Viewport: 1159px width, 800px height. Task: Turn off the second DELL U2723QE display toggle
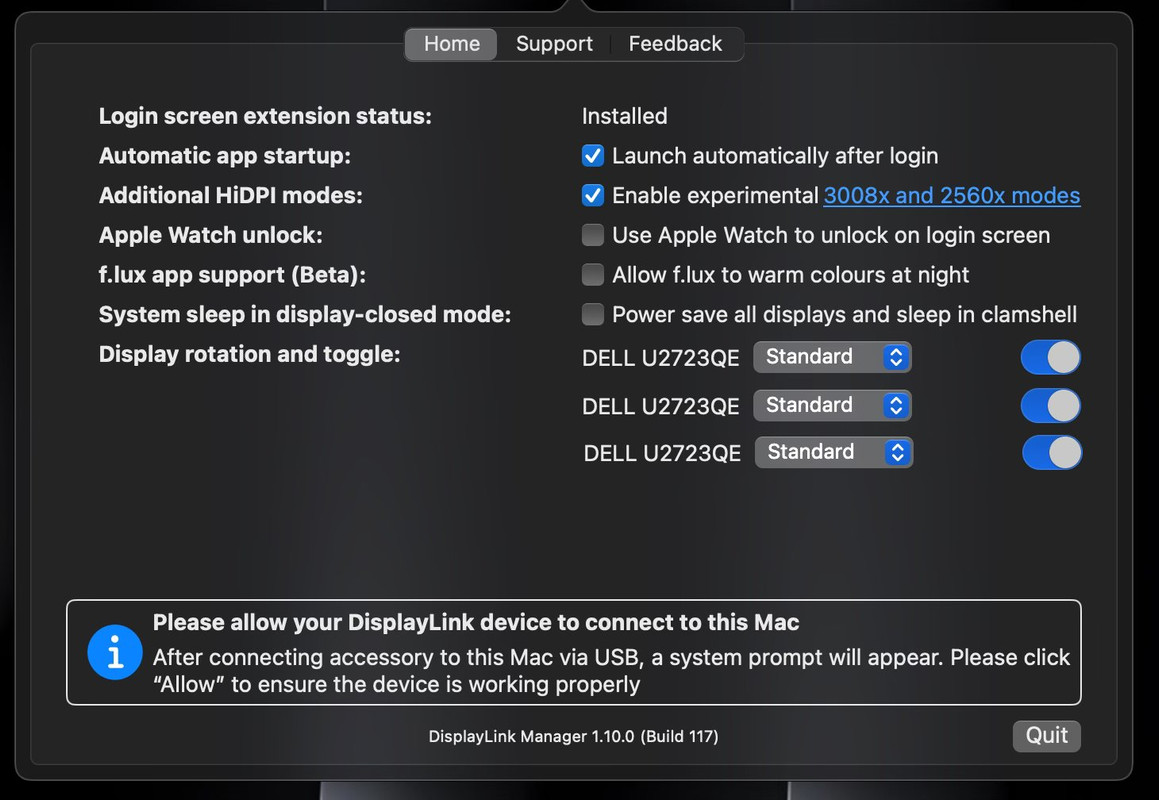(x=1050, y=406)
